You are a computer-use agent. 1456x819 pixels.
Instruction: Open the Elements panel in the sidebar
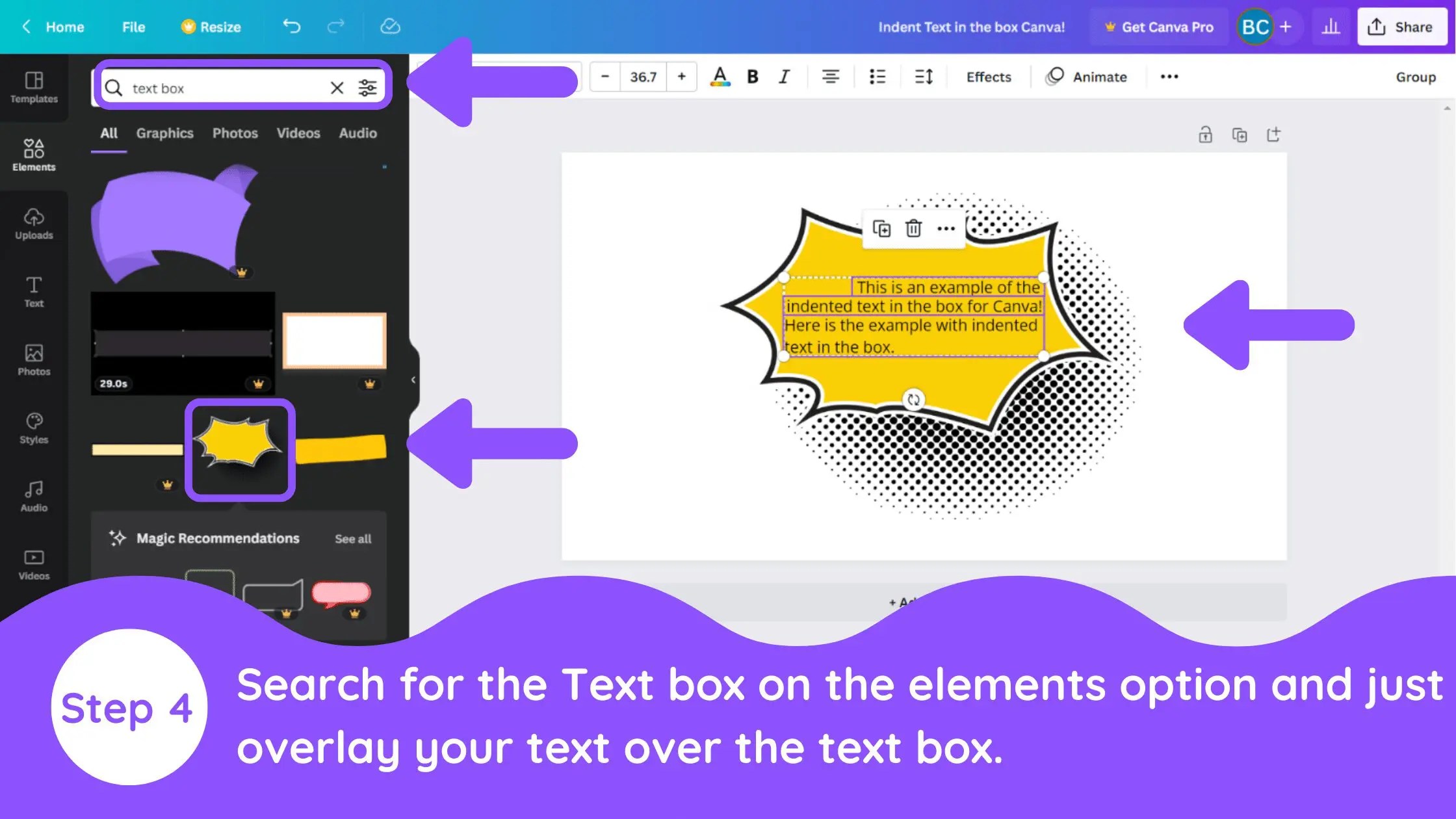point(33,155)
